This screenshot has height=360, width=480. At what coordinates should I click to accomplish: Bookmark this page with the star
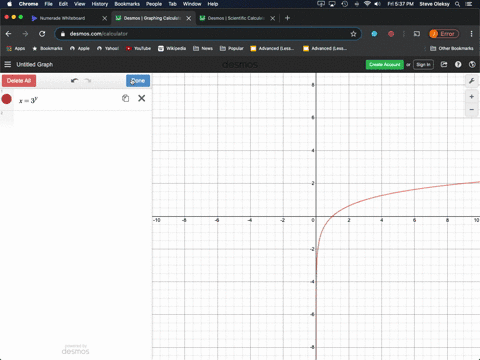pos(353,34)
